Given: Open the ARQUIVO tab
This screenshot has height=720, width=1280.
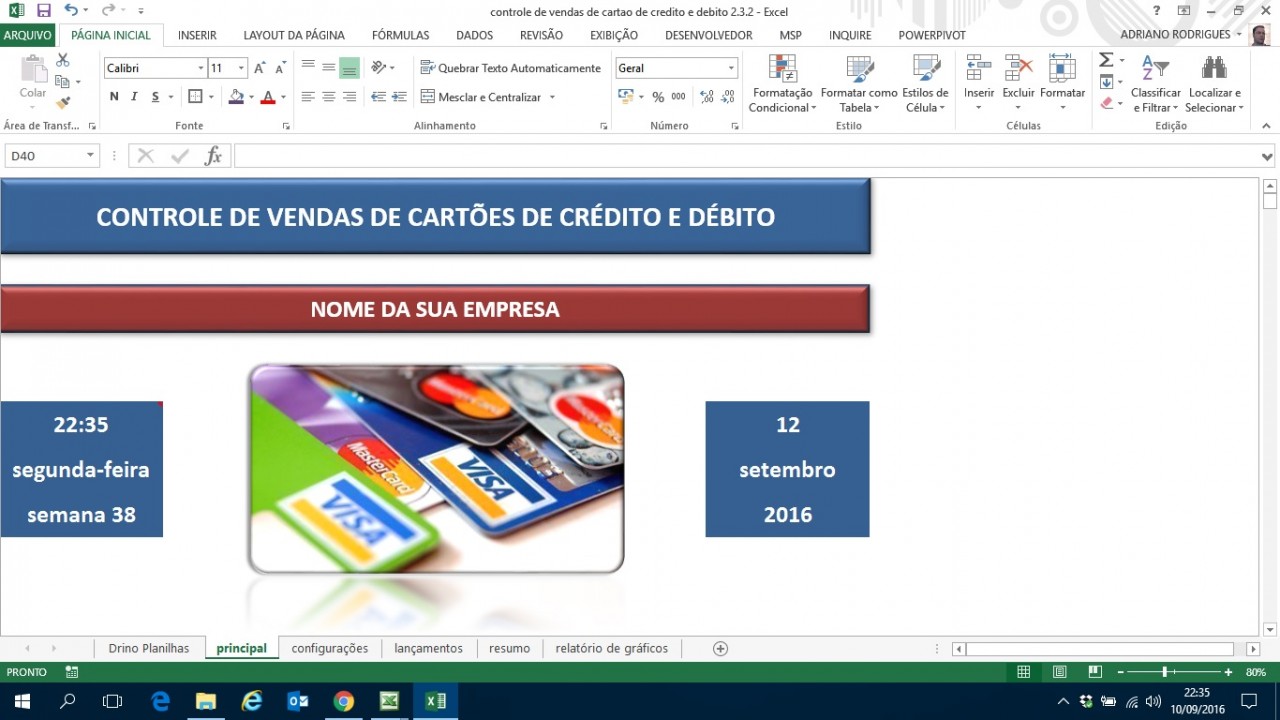Looking at the screenshot, I should click(28, 35).
